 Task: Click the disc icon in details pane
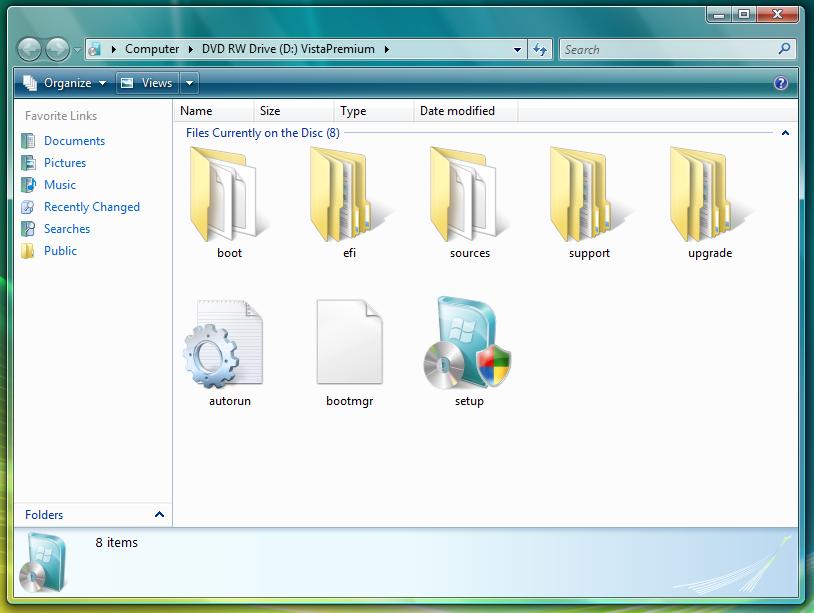[44, 563]
